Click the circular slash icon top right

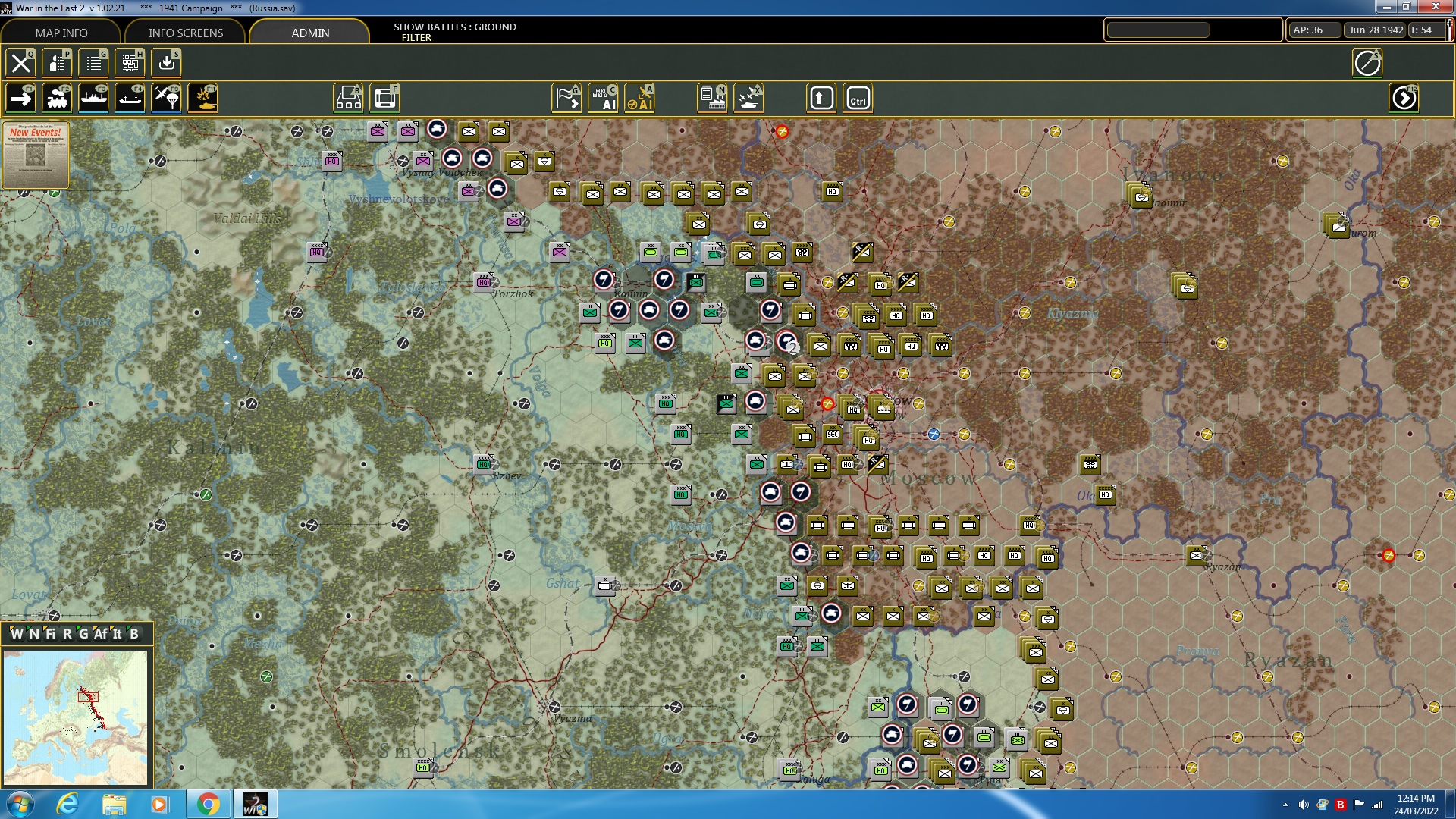coord(1367,63)
